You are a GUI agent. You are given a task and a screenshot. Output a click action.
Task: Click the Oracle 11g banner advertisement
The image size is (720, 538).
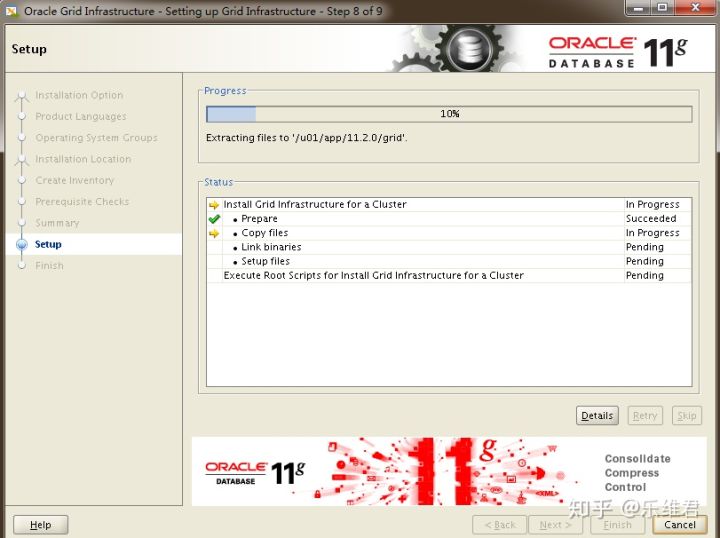click(449, 471)
